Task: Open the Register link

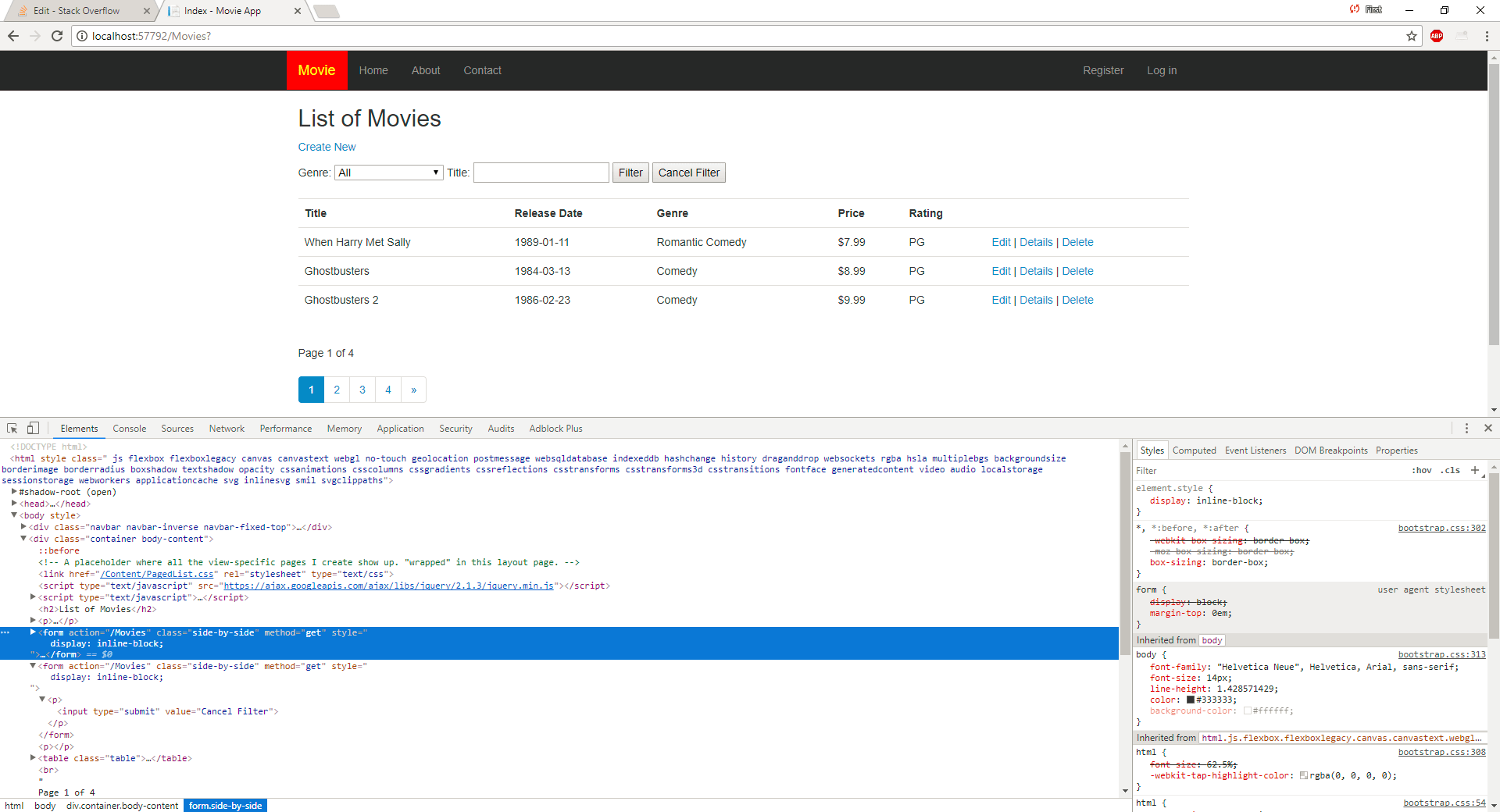Action: coord(1103,70)
